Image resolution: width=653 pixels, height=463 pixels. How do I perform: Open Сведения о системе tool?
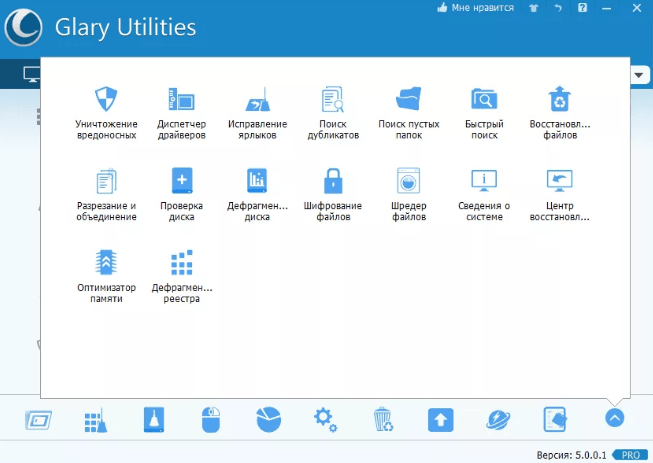pos(484,194)
